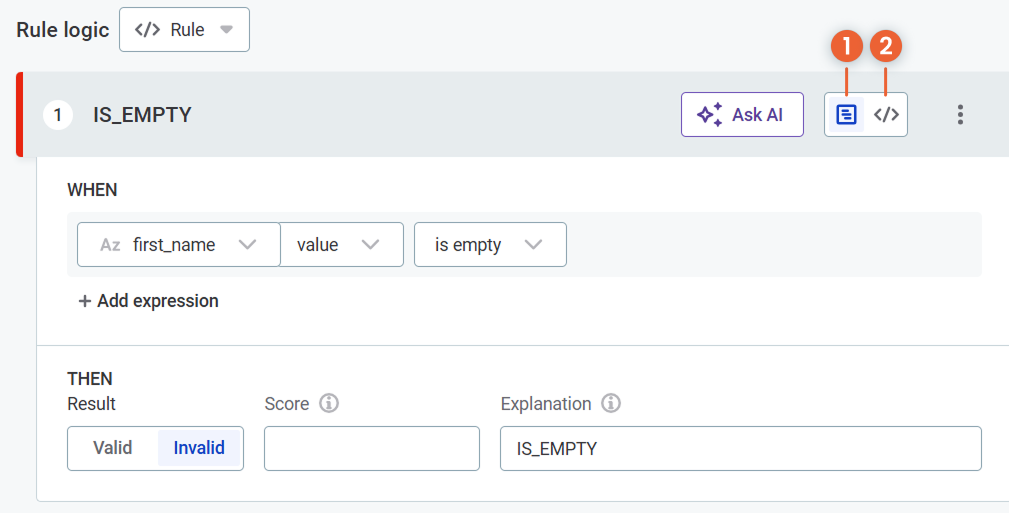
Task: Click the Explanation field containing IS_EMPTY
Action: coord(740,448)
